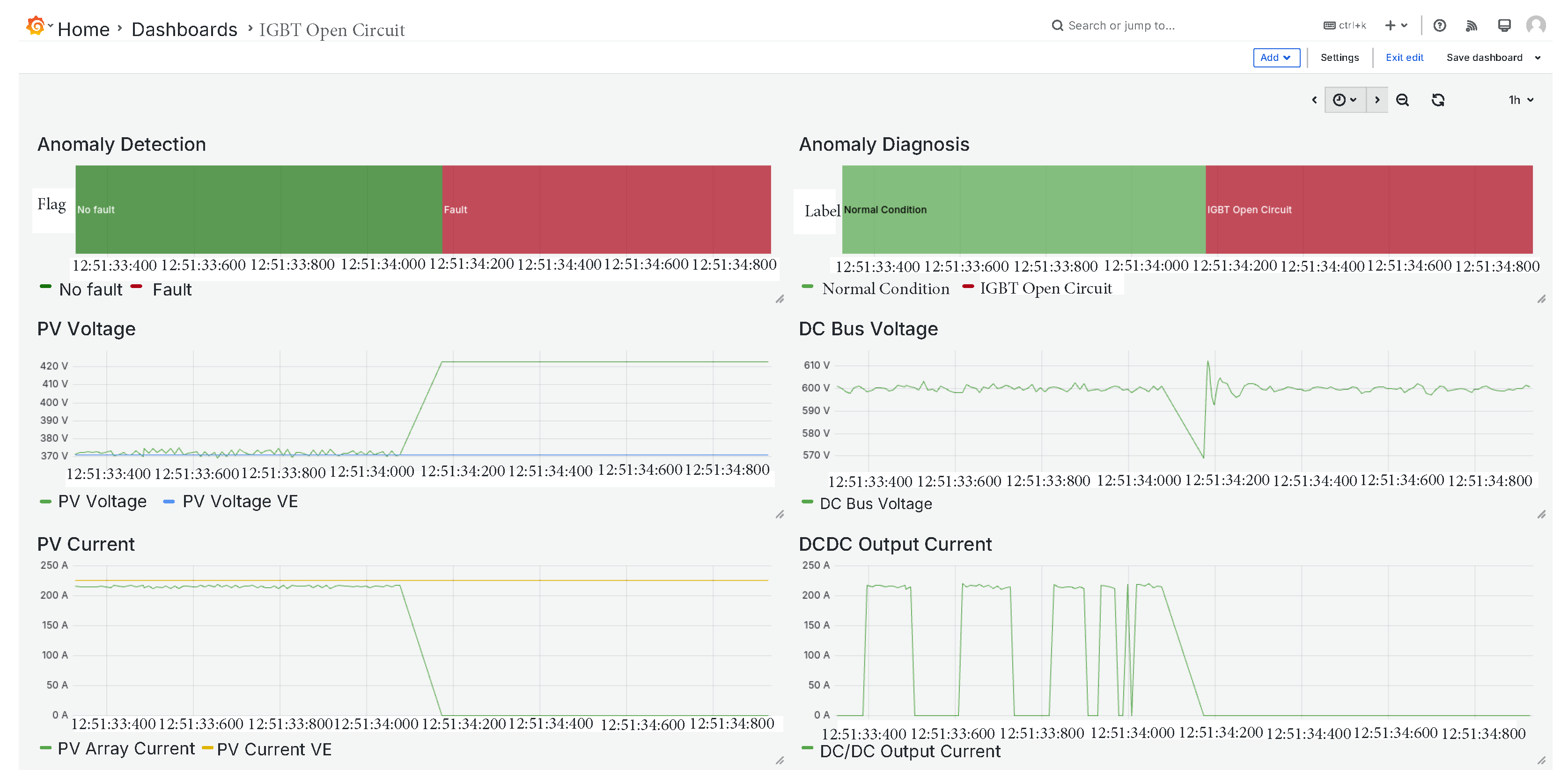Click the Grafana logo icon
The image size is (1568, 783).
[35, 26]
